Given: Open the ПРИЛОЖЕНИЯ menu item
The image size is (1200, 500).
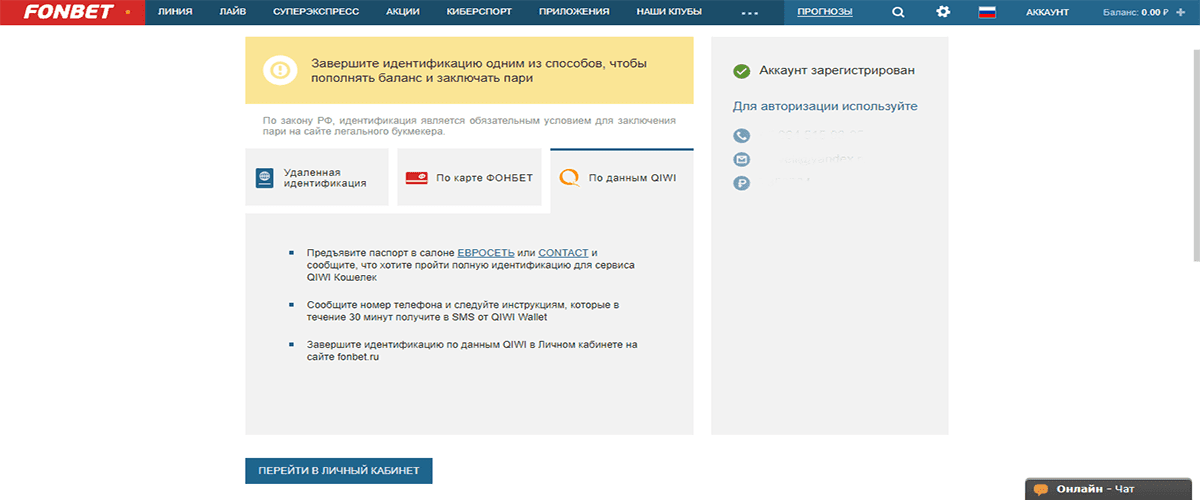Looking at the screenshot, I should [574, 12].
